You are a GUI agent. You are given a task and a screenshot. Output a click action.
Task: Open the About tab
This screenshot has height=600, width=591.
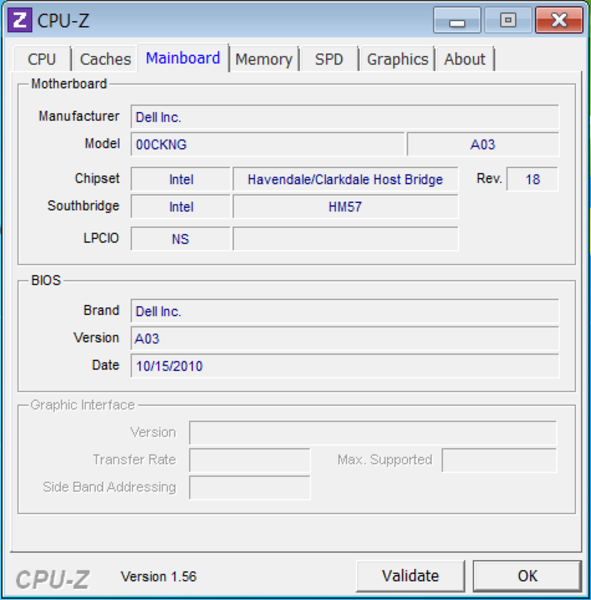[x=465, y=59]
